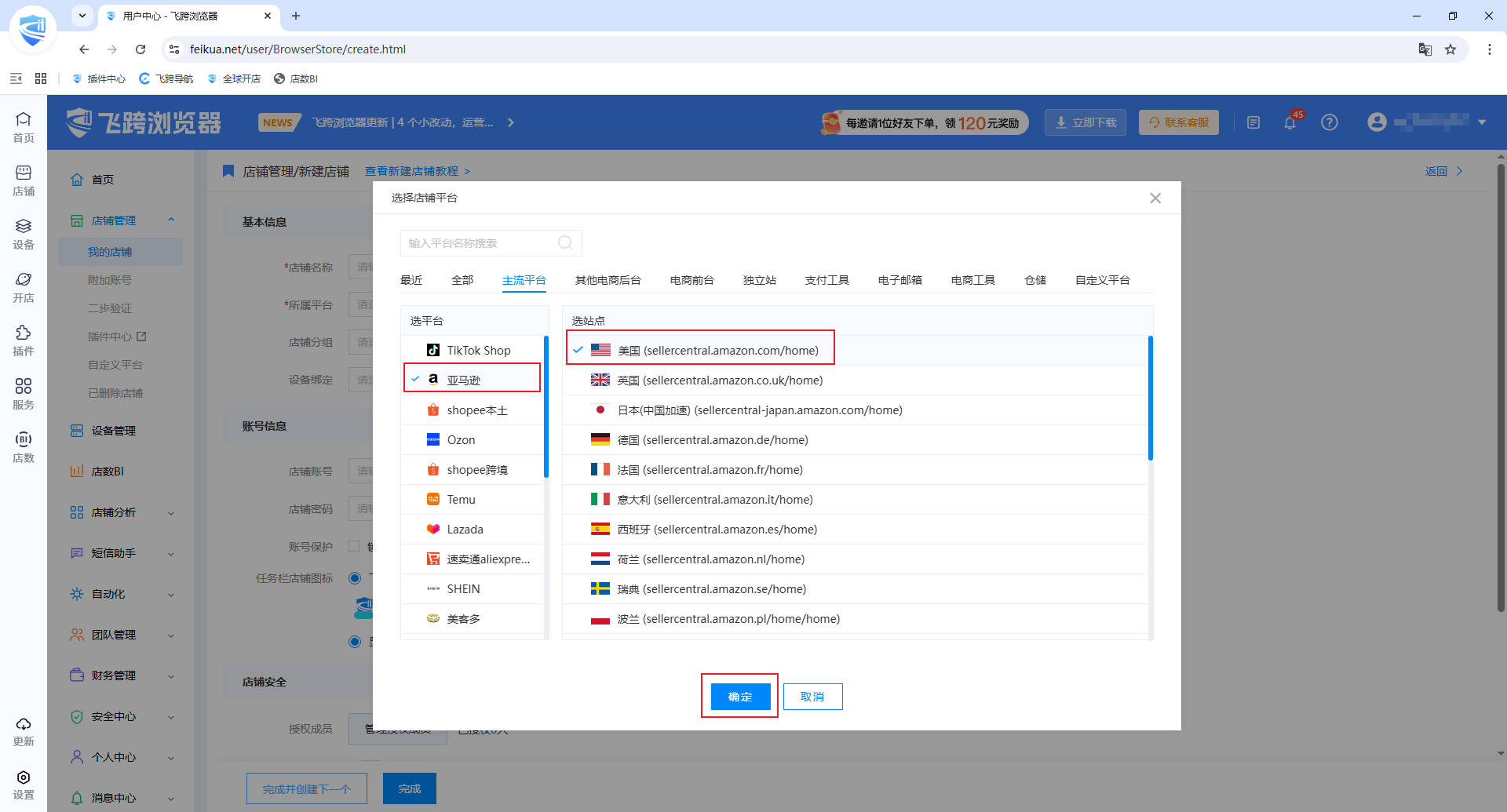Open the tab search dropdown arrow
This screenshot has height=812, width=1507.
pos(82,16)
